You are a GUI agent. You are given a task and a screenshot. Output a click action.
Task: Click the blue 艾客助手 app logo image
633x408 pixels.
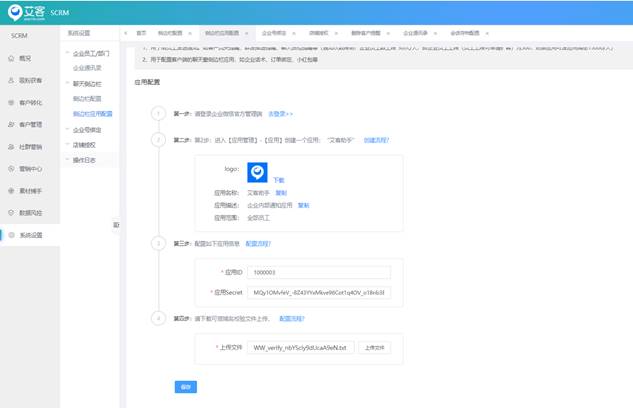257,172
